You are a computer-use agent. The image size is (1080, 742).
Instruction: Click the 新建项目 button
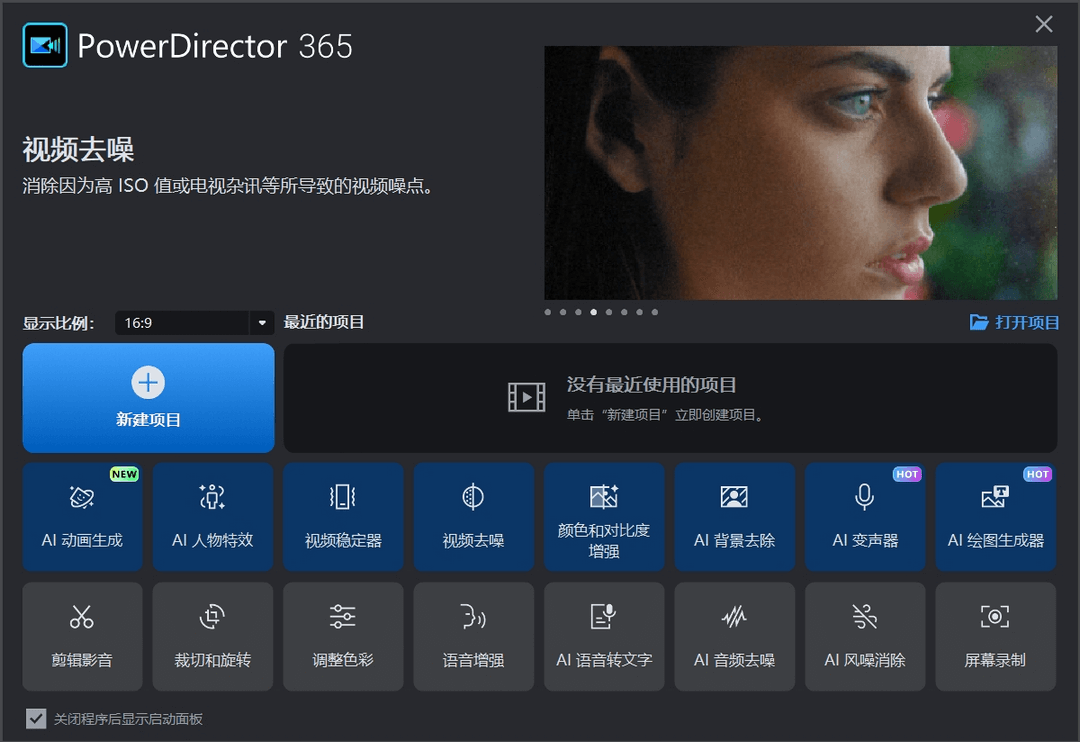tap(148, 397)
